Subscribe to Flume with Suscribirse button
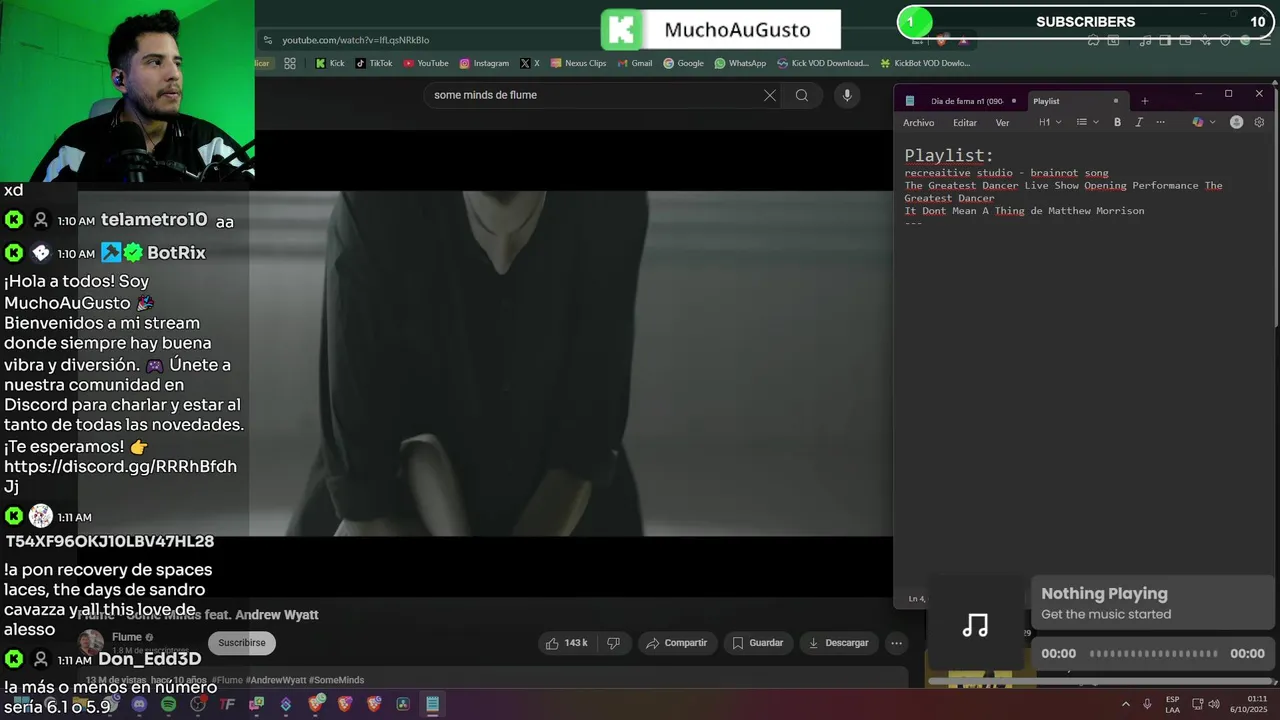The image size is (1280, 720). click(x=242, y=643)
